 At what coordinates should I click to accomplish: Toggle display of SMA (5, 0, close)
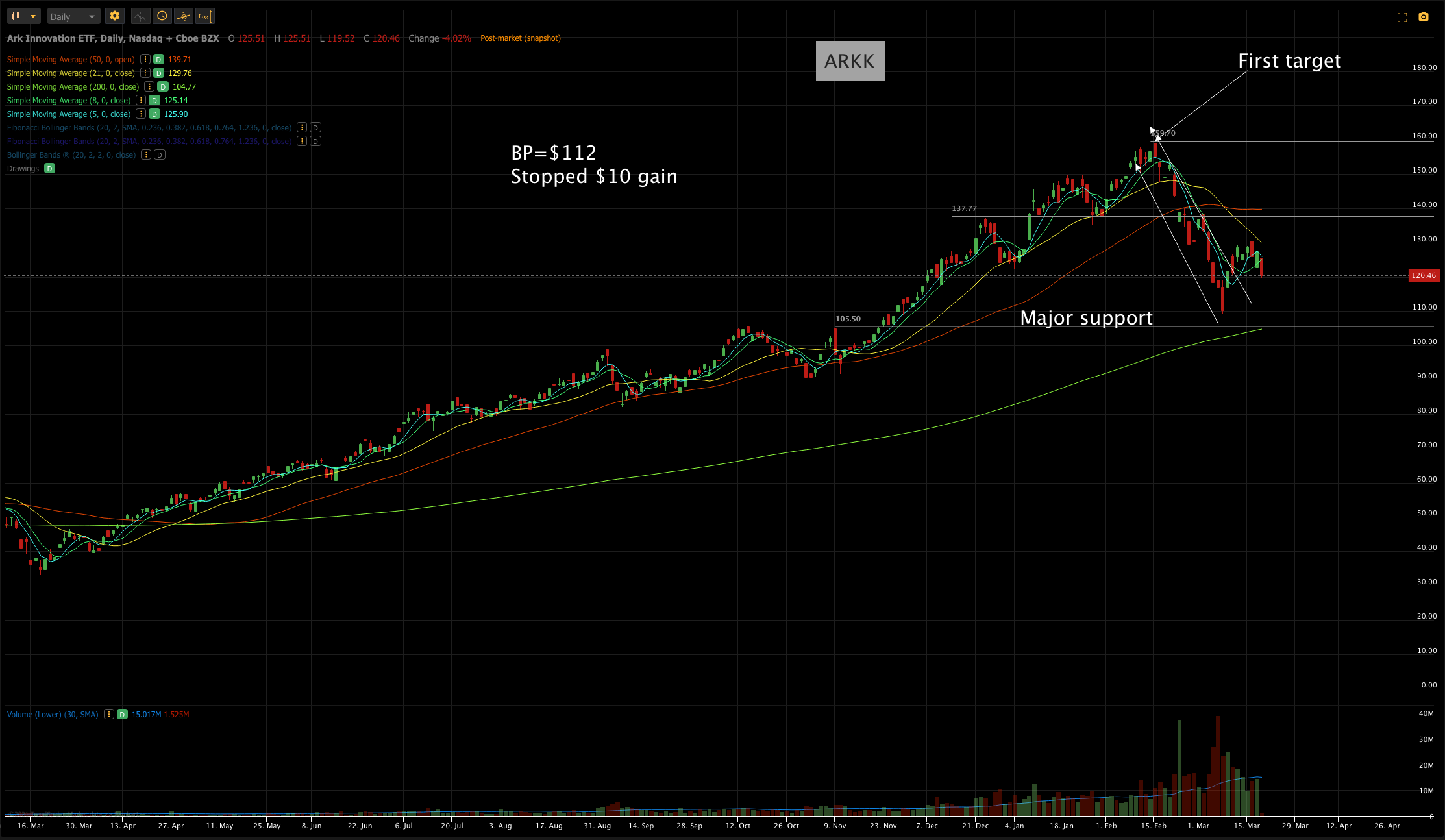[154, 114]
